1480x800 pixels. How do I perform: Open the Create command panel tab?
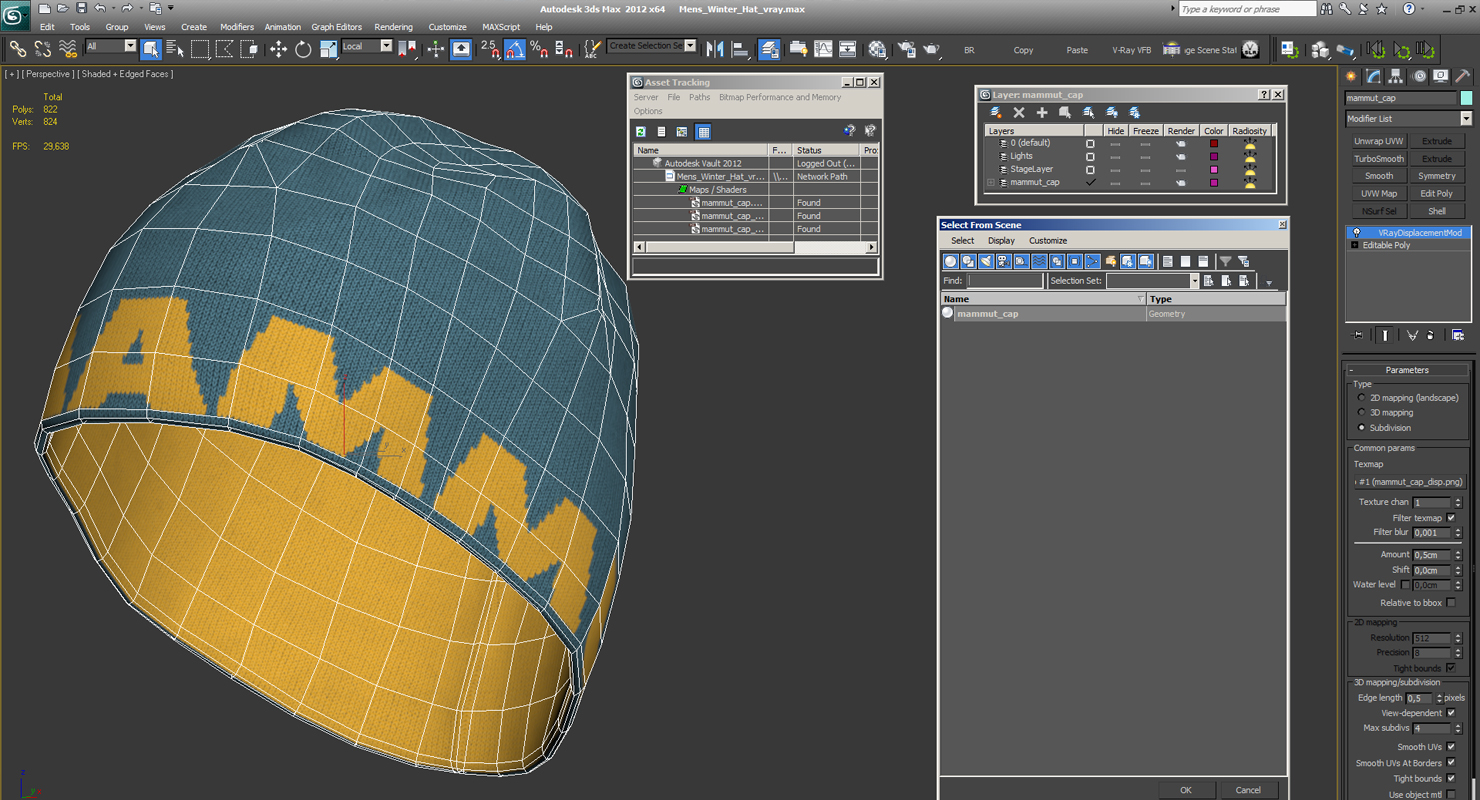coord(1351,76)
